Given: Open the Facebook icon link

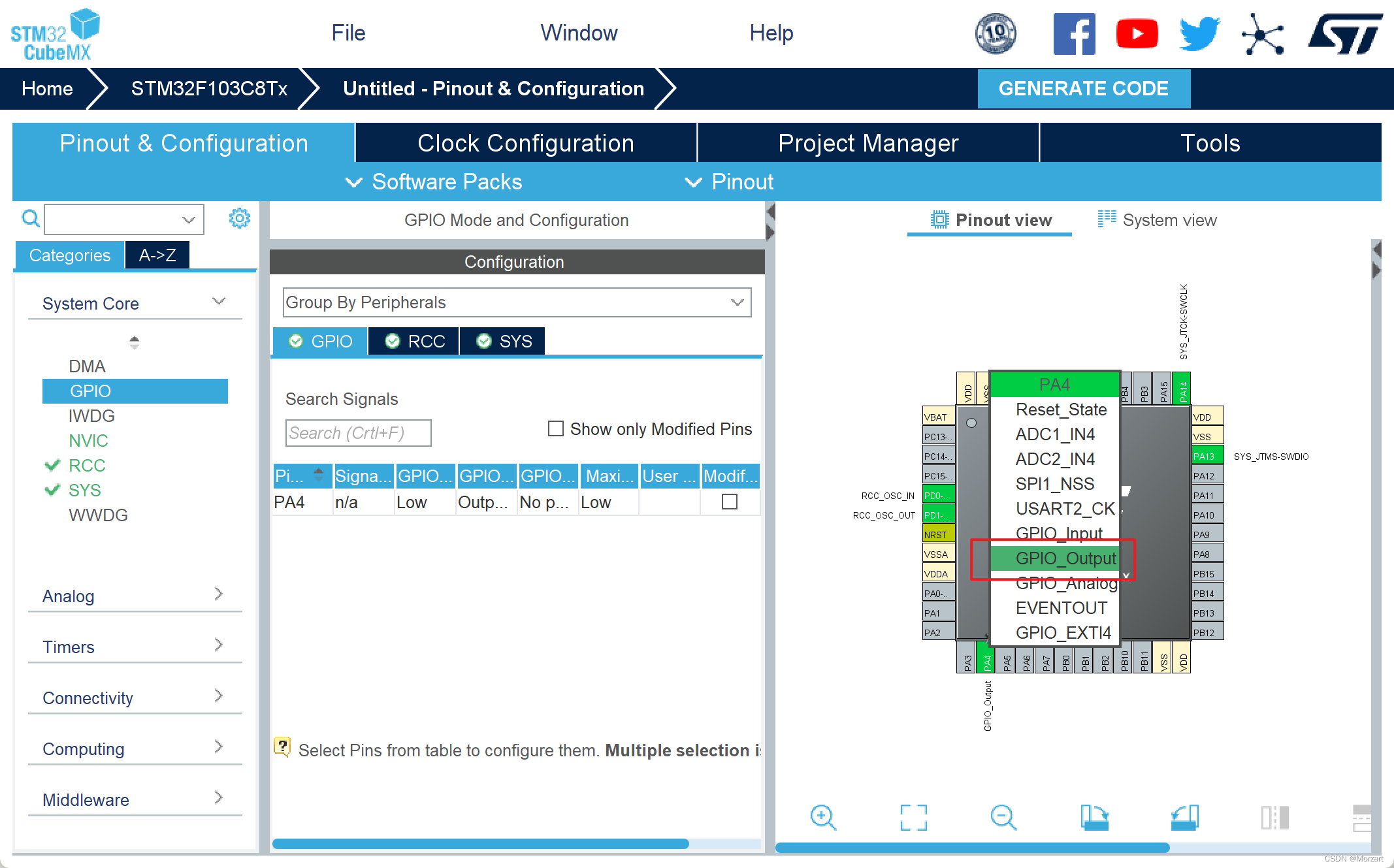Looking at the screenshot, I should pyautogui.click(x=1074, y=34).
